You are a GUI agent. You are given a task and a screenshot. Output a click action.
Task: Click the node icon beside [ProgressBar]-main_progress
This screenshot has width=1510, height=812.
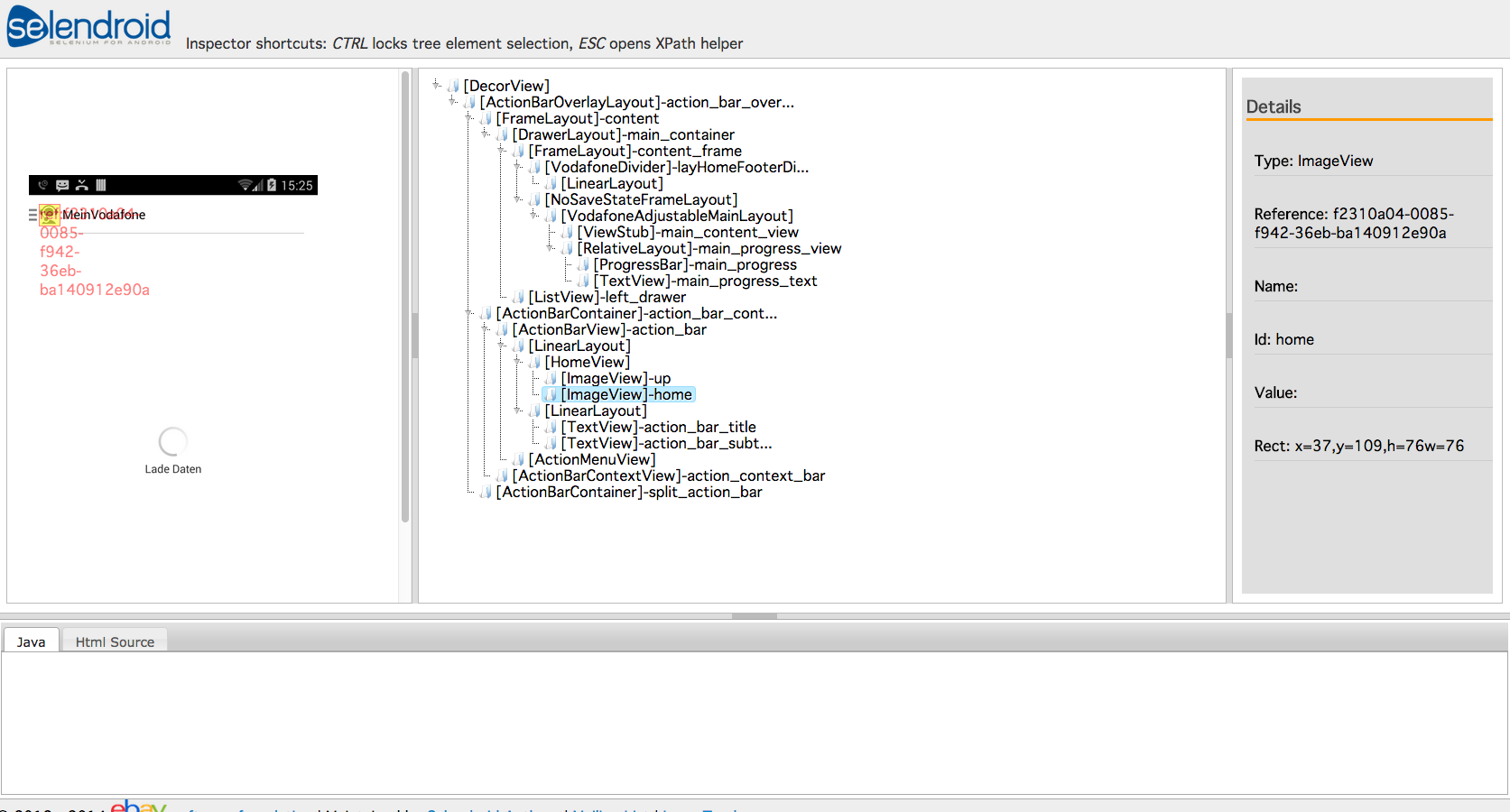pos(584,264)
